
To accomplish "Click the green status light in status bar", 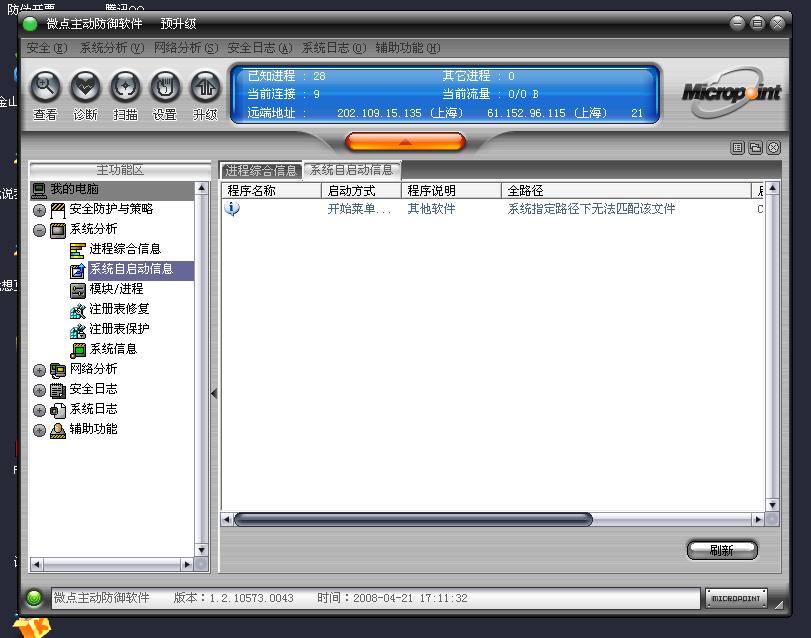I will (x=34, y=598).
